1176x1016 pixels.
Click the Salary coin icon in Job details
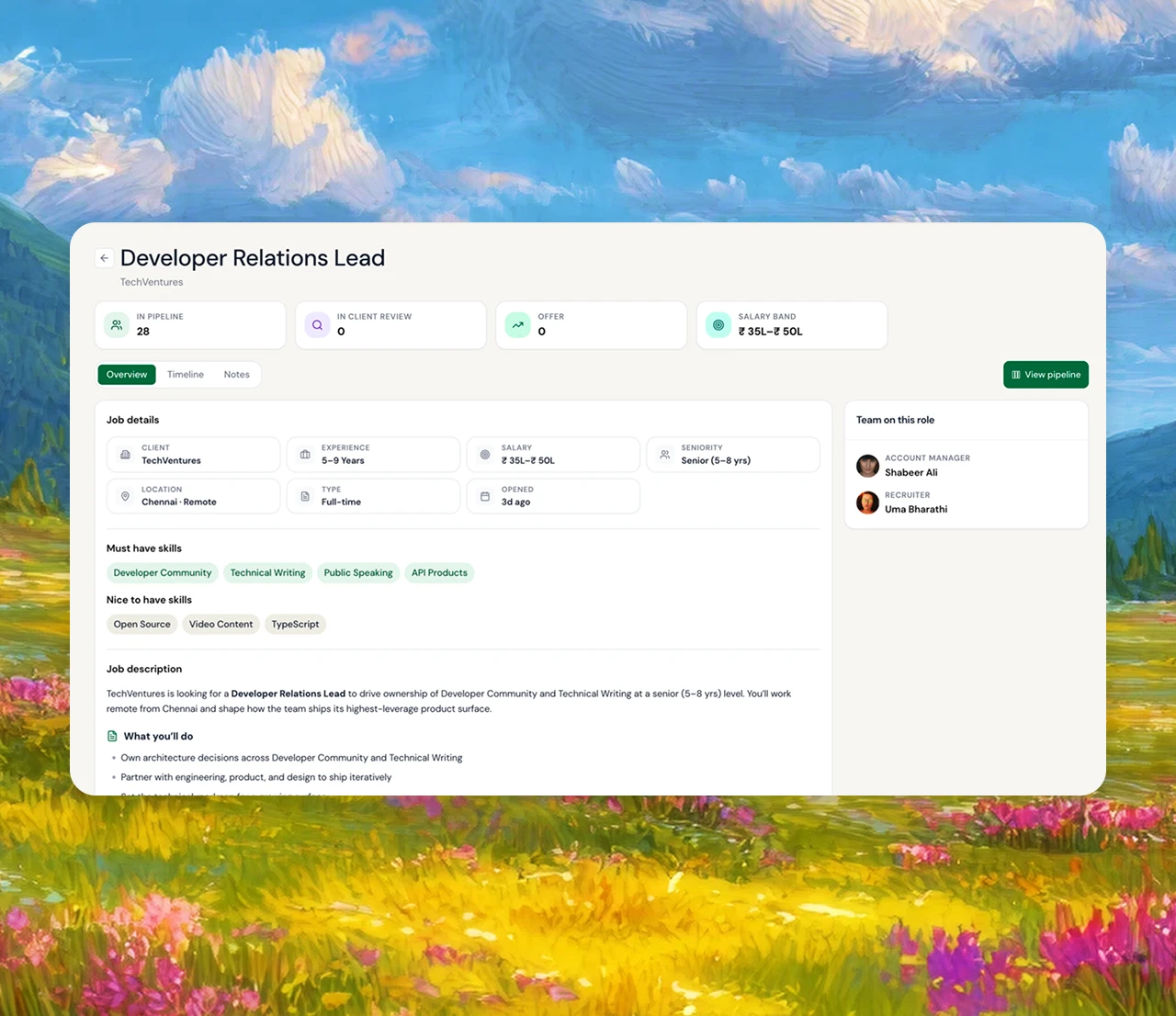click(485, 455)
